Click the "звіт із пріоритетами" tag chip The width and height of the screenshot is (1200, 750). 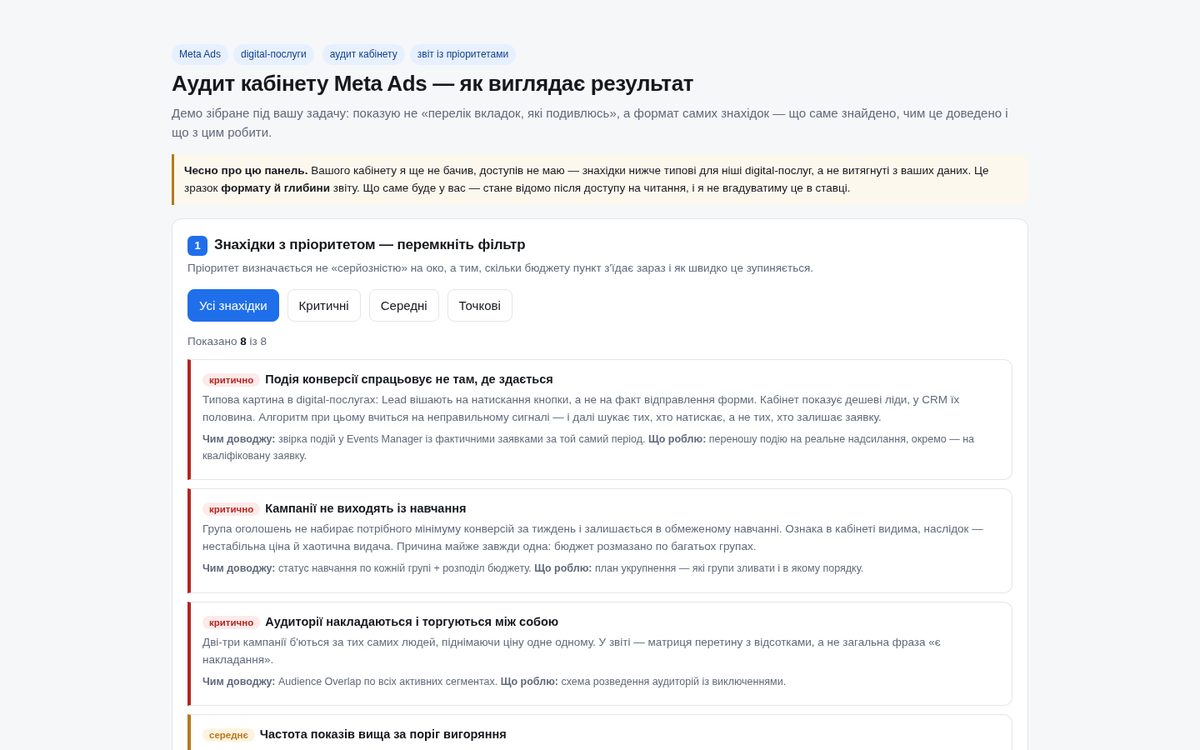pyautogui.click(x=463, y=54)
